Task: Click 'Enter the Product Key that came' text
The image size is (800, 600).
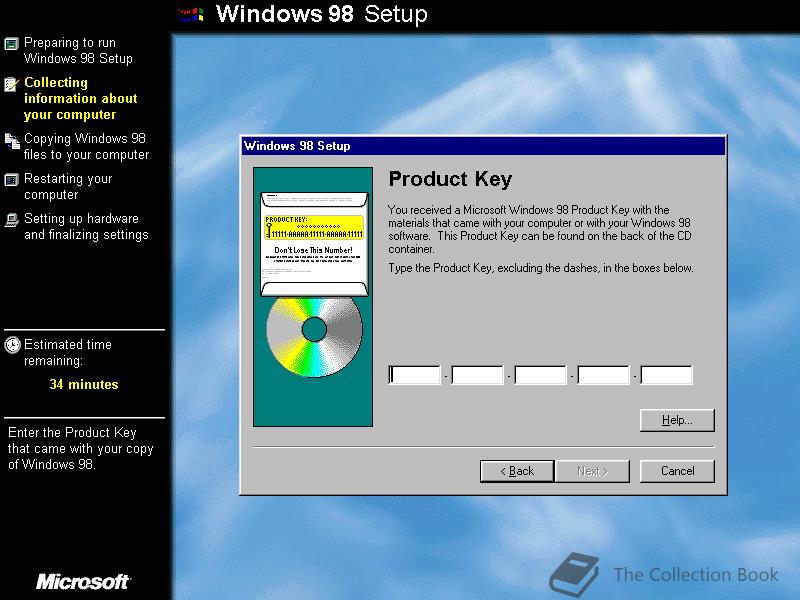Action: tap(80, 448)
